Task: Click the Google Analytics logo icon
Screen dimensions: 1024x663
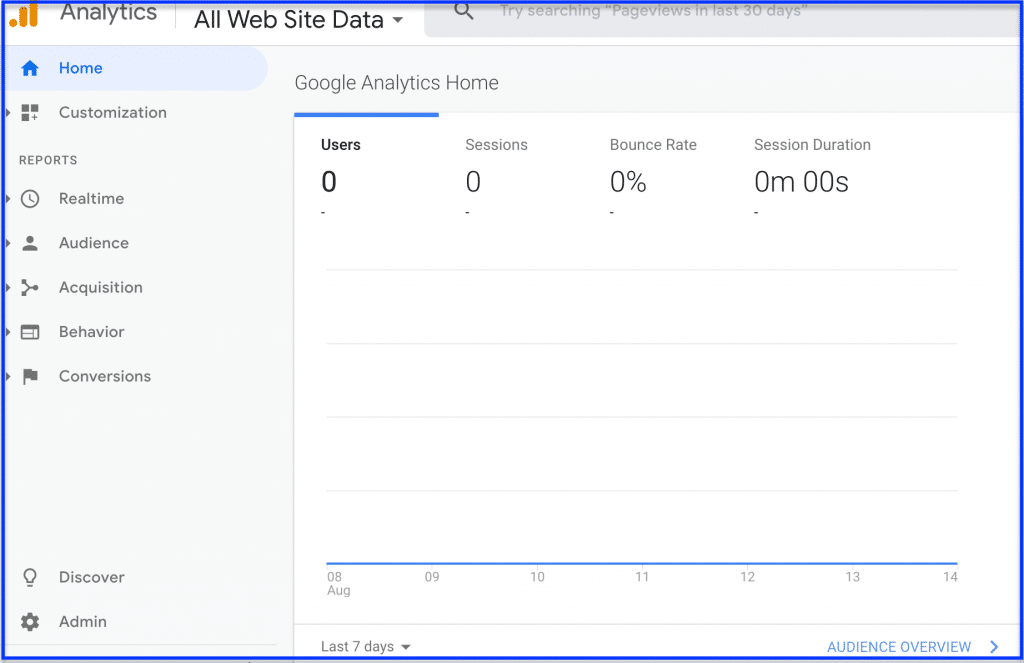Action: [x=24, y=15]
